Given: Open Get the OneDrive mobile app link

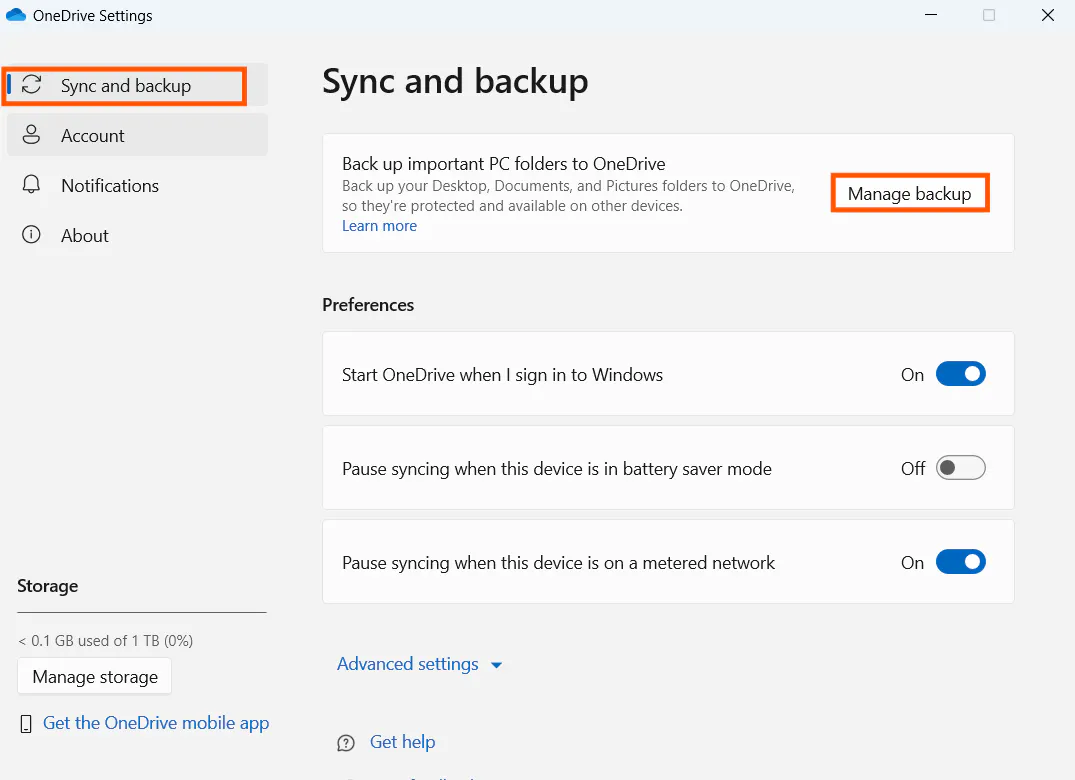Looking at the screenshot, I should point(156,722).
